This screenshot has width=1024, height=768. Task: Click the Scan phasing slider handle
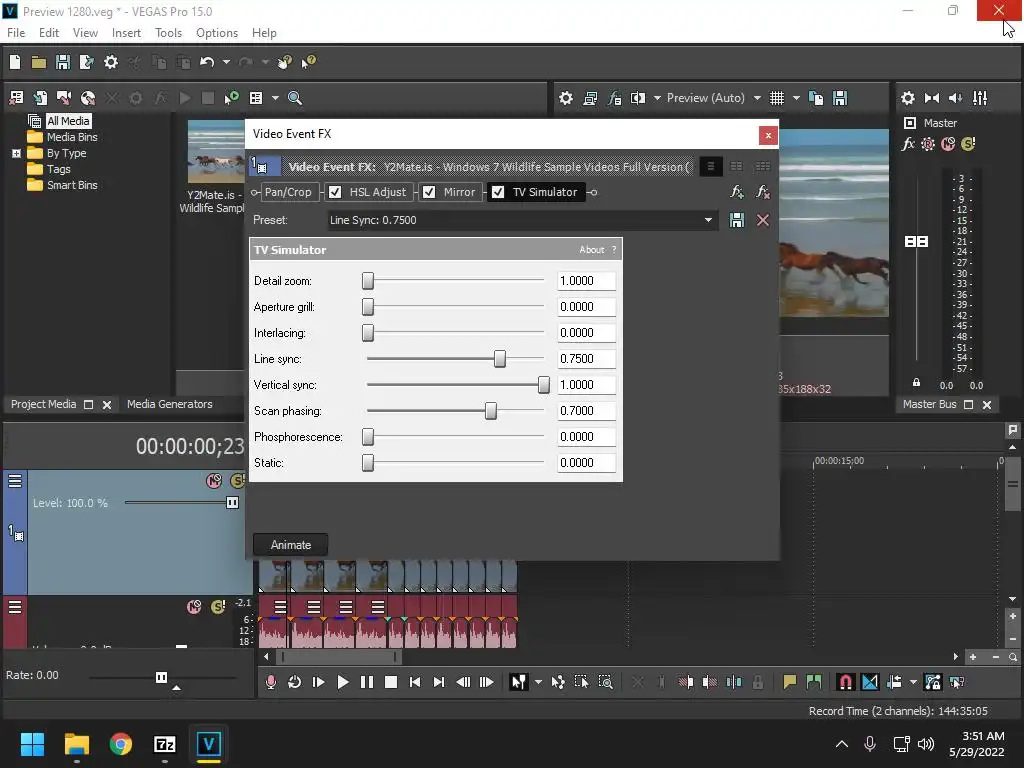click(490, 411)
